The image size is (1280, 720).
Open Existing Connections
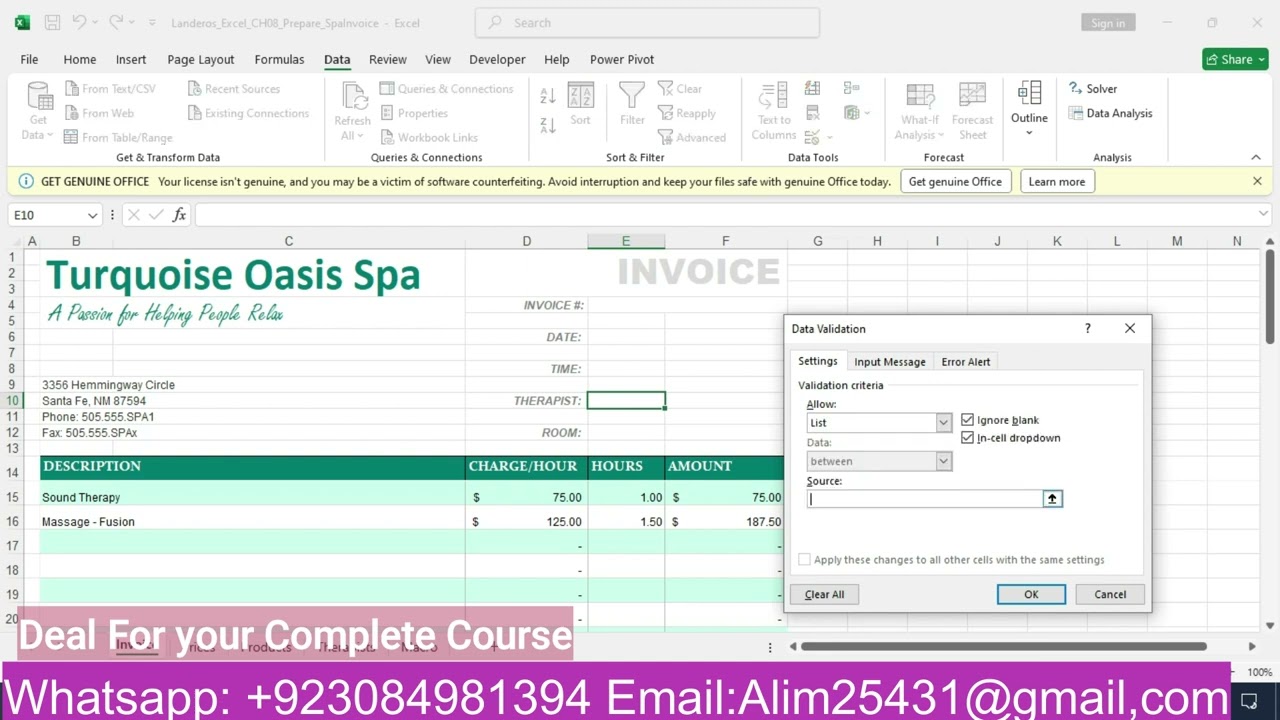[x=248, y=113]
